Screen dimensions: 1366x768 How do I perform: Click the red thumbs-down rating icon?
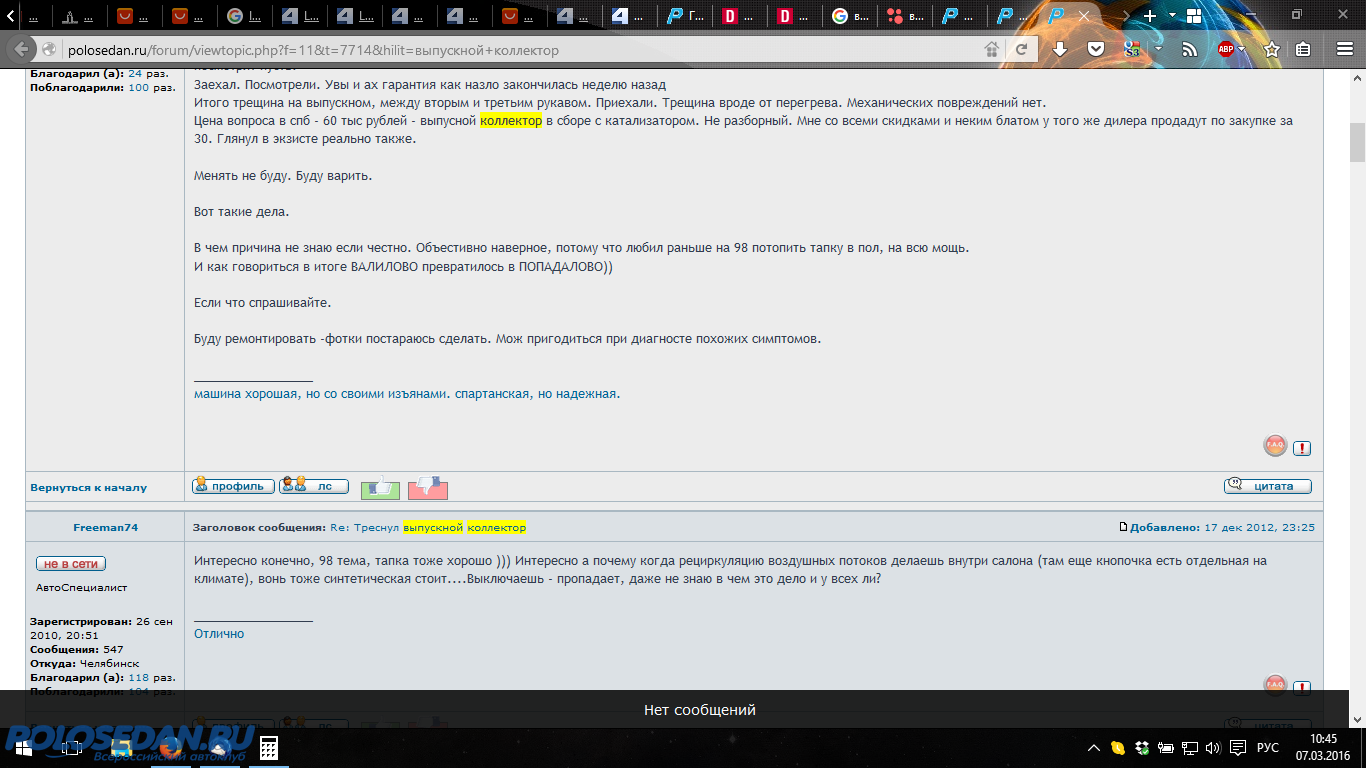point(428,487)
